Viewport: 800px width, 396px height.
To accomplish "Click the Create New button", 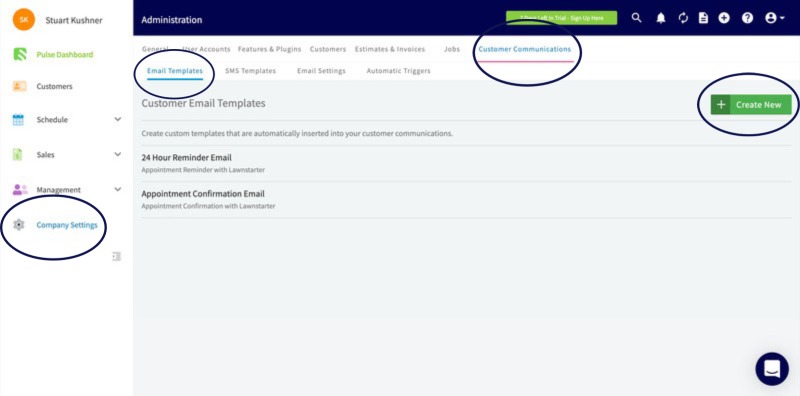I will 751,105.
